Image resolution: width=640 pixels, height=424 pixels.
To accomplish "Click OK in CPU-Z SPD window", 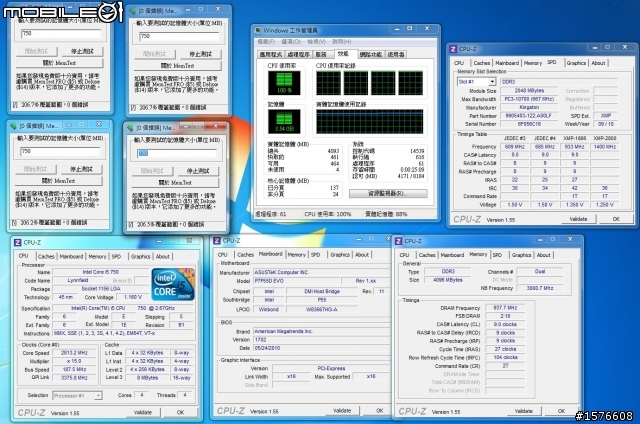I will (x=616, y=219).
